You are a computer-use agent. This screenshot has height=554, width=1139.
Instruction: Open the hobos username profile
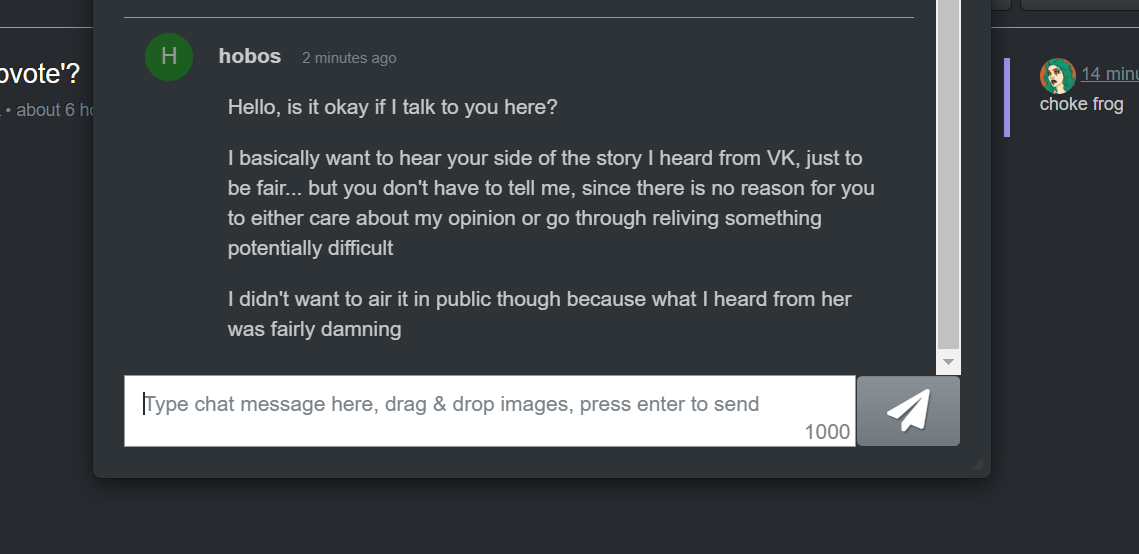coord(249,57)
